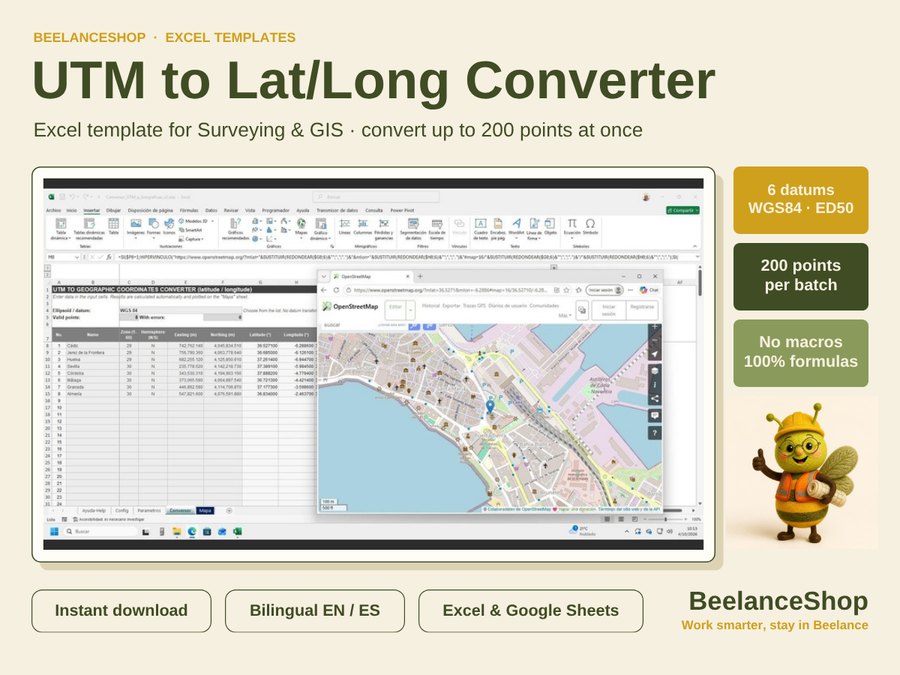The height and width of the screenshot is (675, 900).
Task: Click the Windows taskbar Buscar search box
Action: point(100,532)
